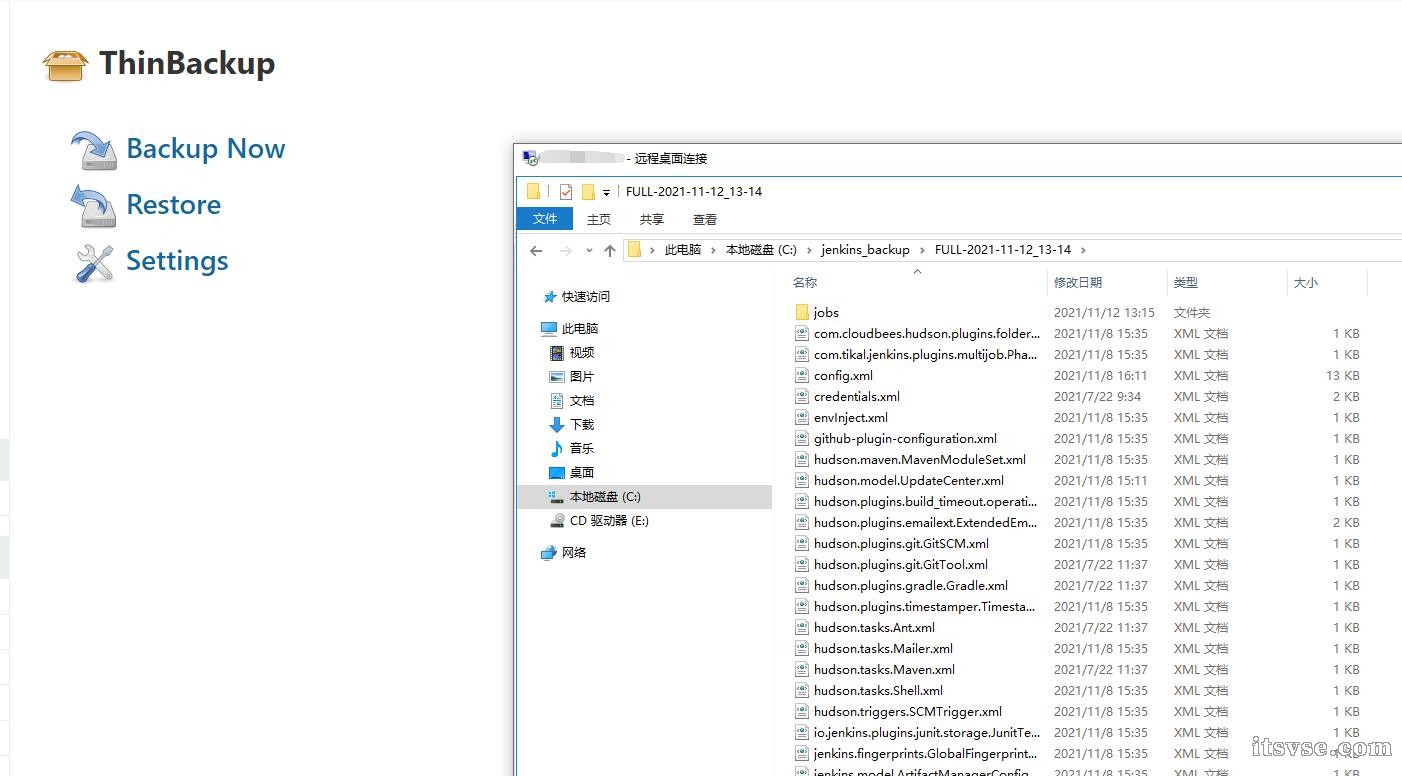The width and height of the screenshot is (1402, 776).
Task: Select the 视频 folder in navigation pane
Action: coord(582,353)
